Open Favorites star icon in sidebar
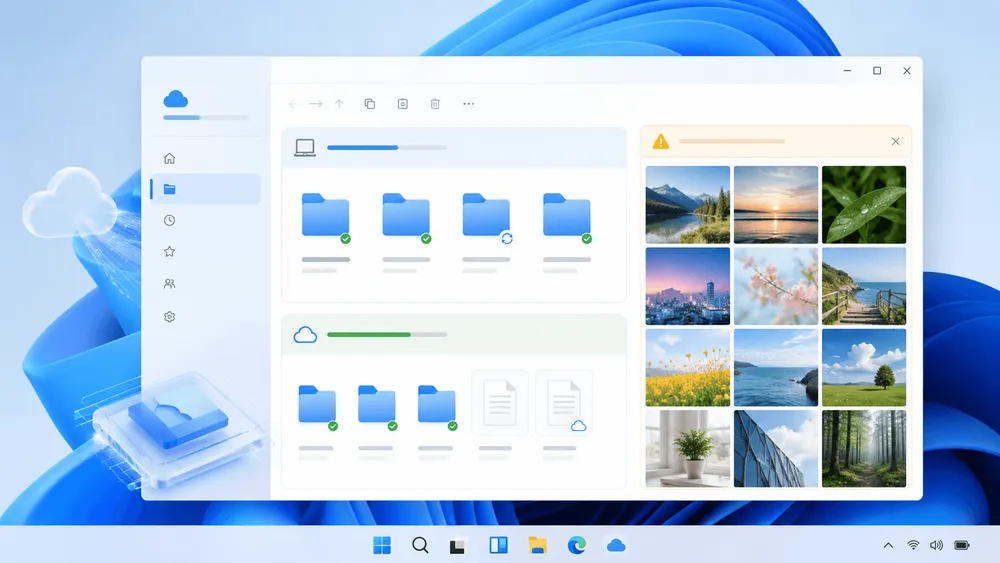The image size is (1000, 563). [x=169, y=251]
